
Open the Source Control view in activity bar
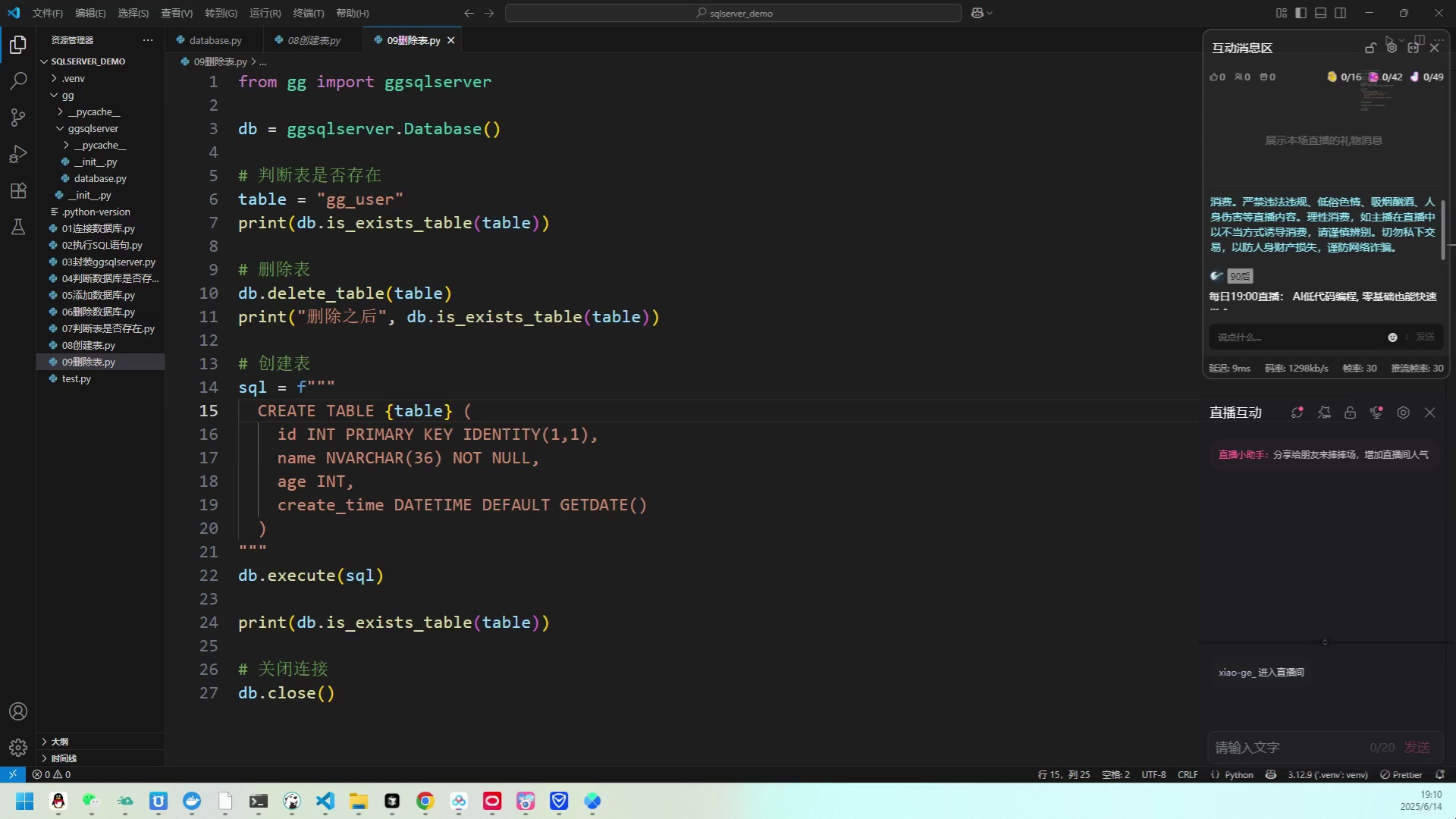click(18, 118)
